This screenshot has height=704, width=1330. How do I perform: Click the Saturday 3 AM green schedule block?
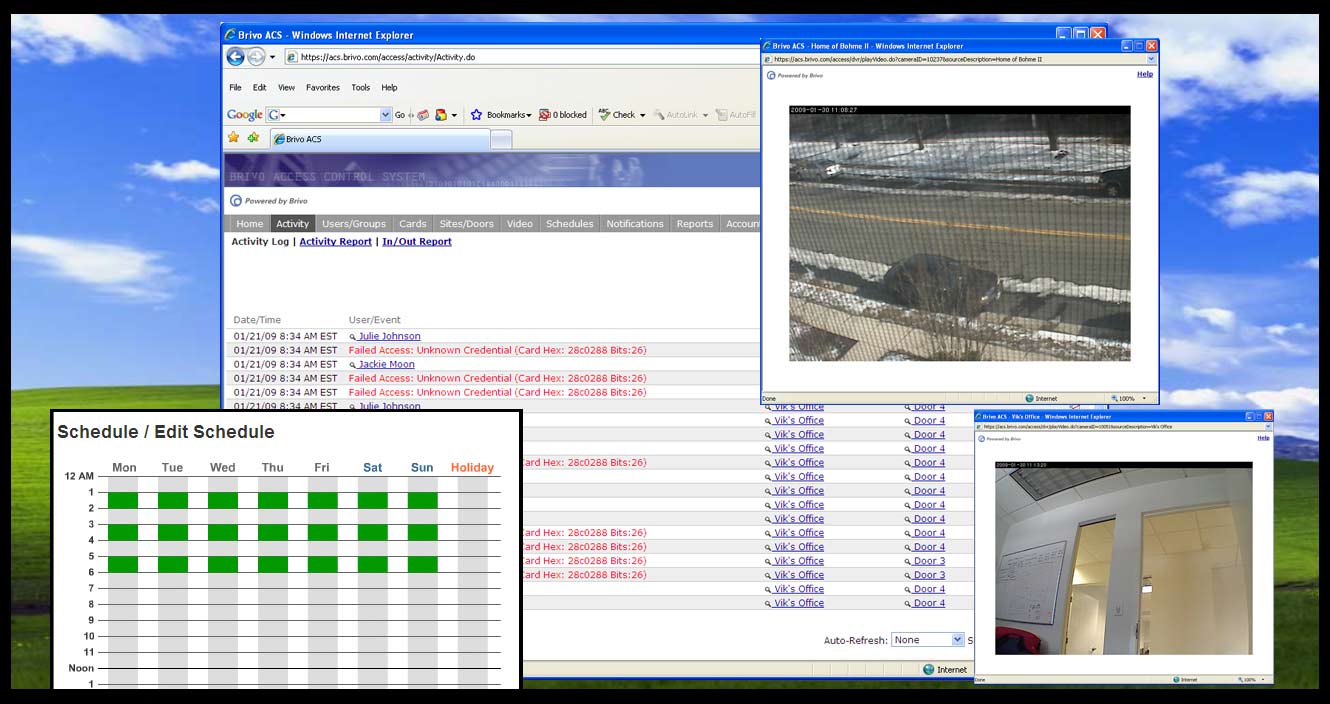[x=373, y=532]
